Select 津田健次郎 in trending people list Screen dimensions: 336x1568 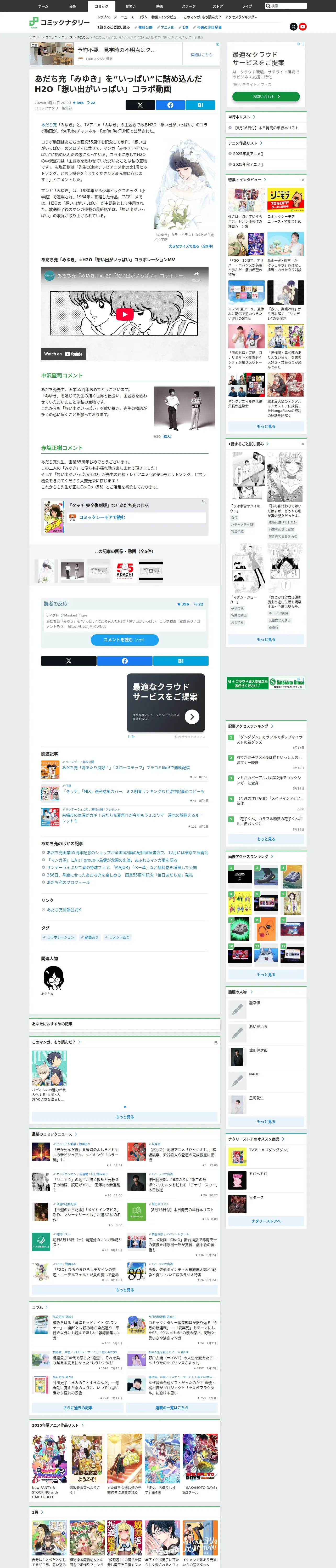258,1051
